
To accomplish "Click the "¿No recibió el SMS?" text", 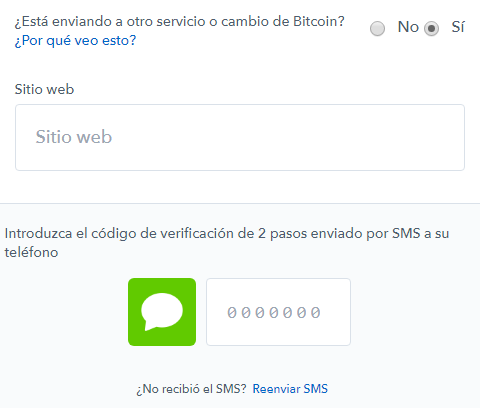I will click(x=191, y=389).
